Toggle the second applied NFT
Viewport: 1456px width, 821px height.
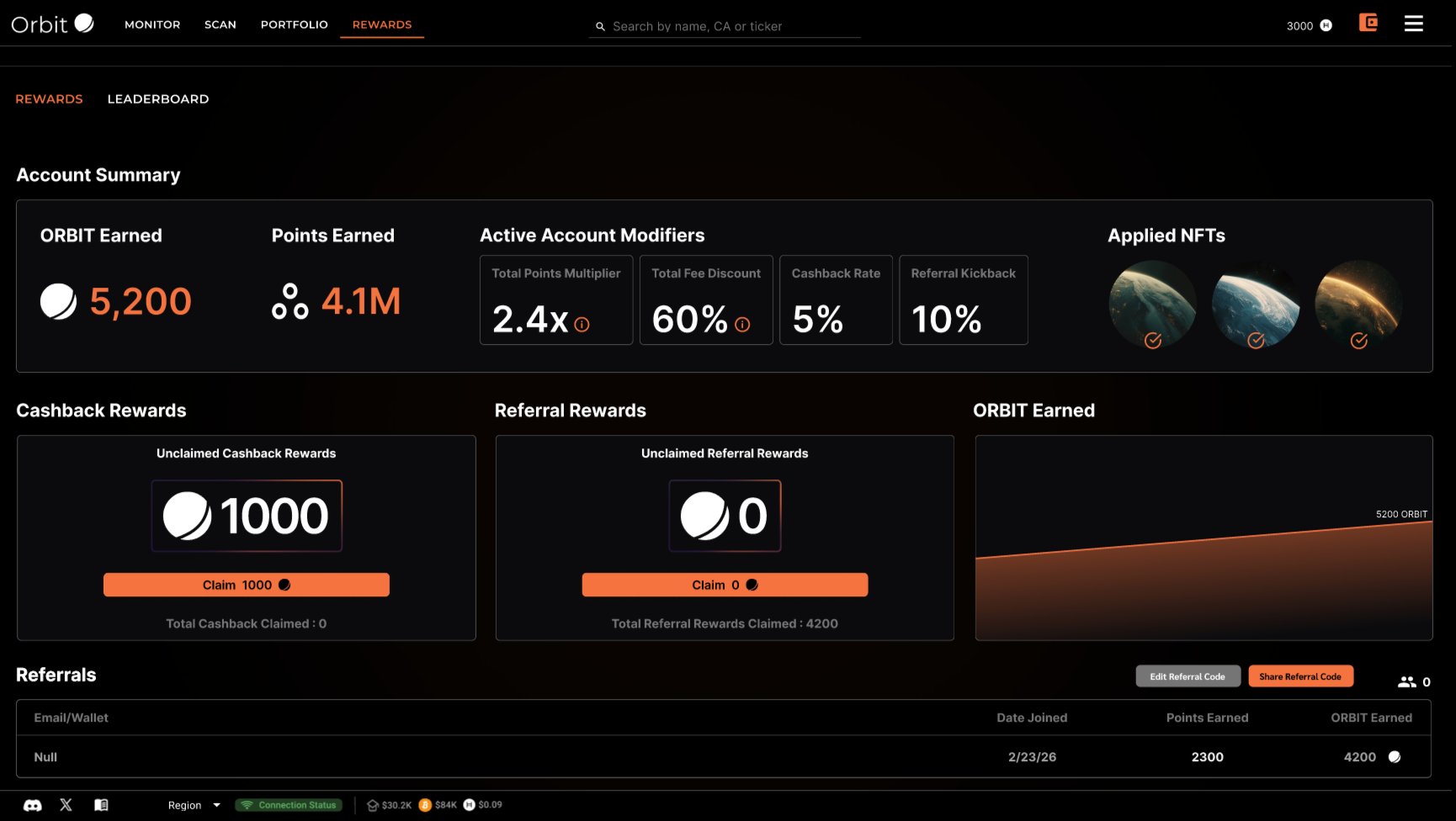click(x=1255, y=304)
